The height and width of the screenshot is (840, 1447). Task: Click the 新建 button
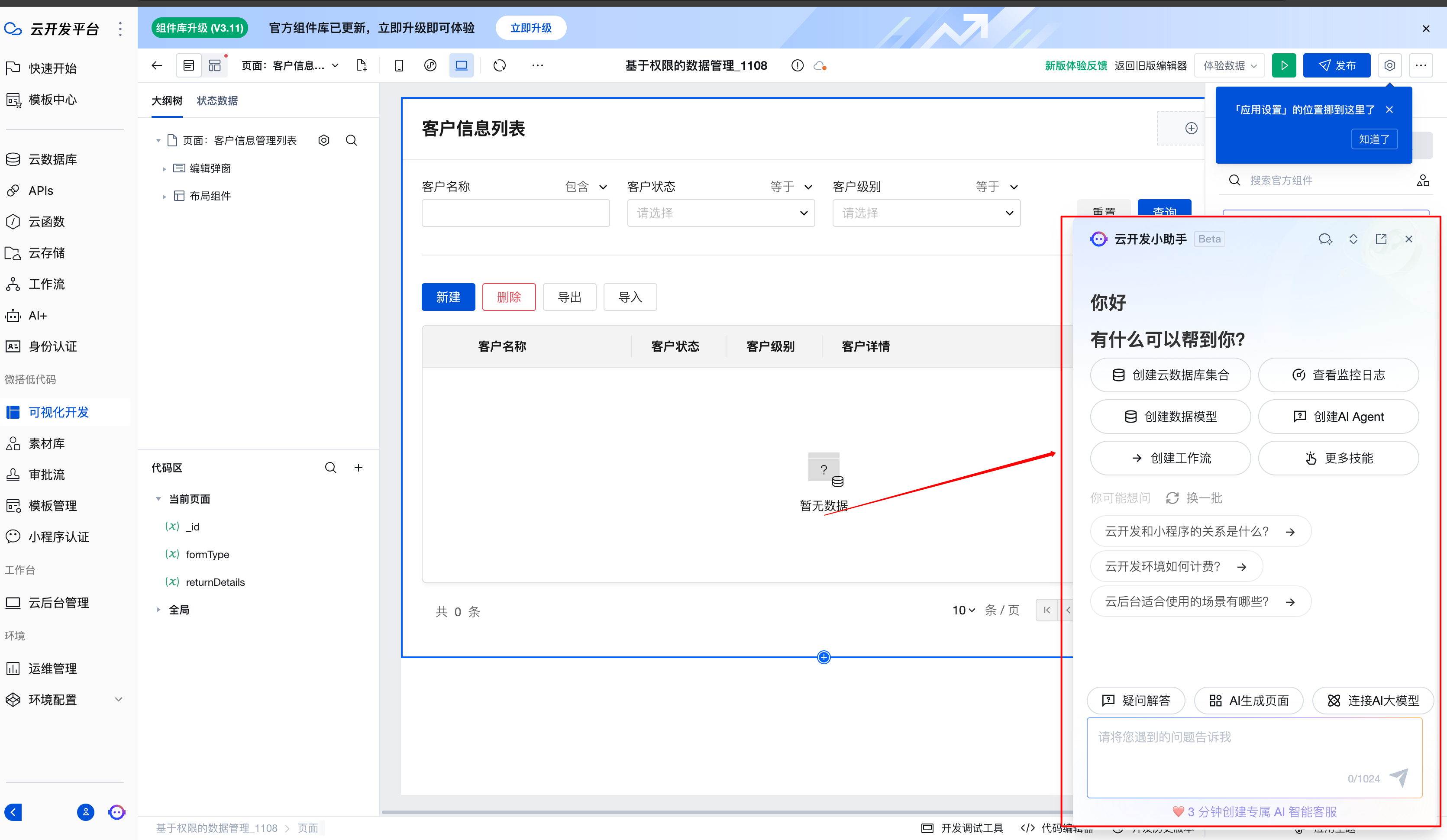point(449,297)
